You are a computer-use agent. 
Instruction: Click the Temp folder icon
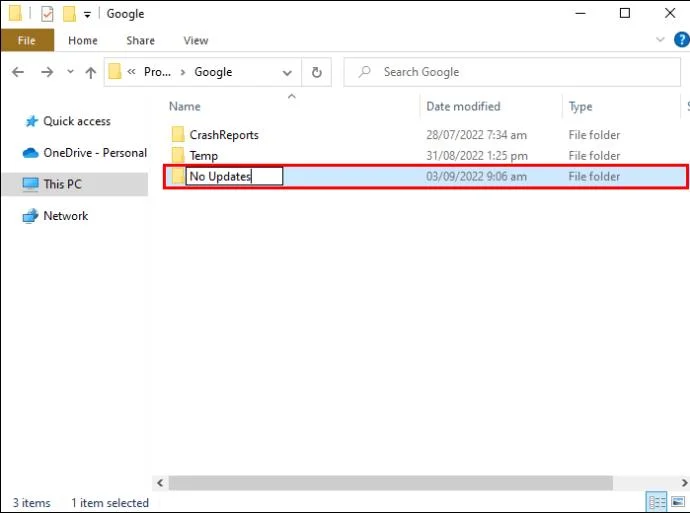pos(178,155)
